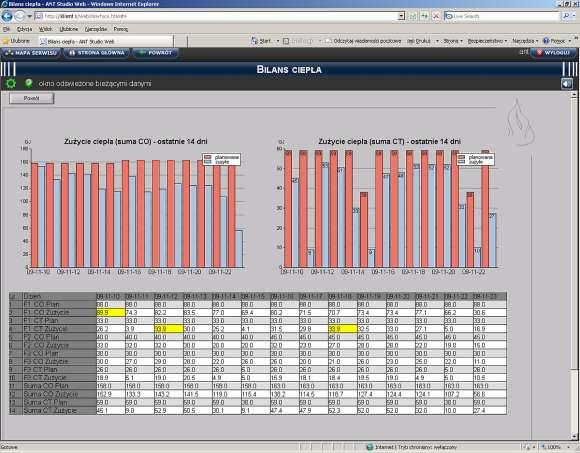Open a new blank browser tab
Screen dimensions: 580x453
tap(180, 41)
